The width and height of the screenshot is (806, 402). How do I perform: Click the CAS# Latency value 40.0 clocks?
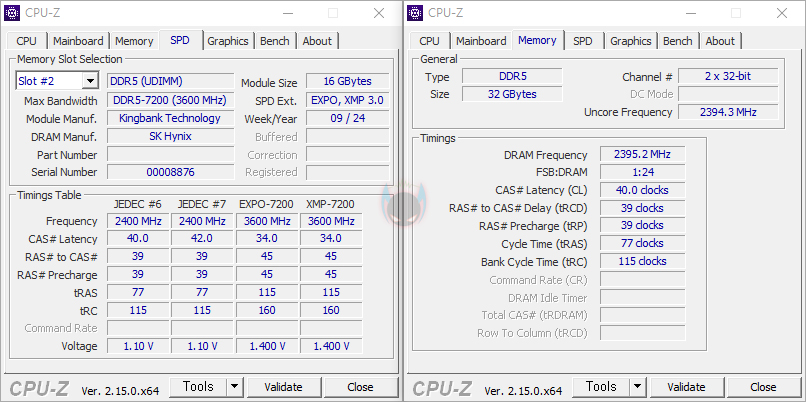tap(642, 190)
